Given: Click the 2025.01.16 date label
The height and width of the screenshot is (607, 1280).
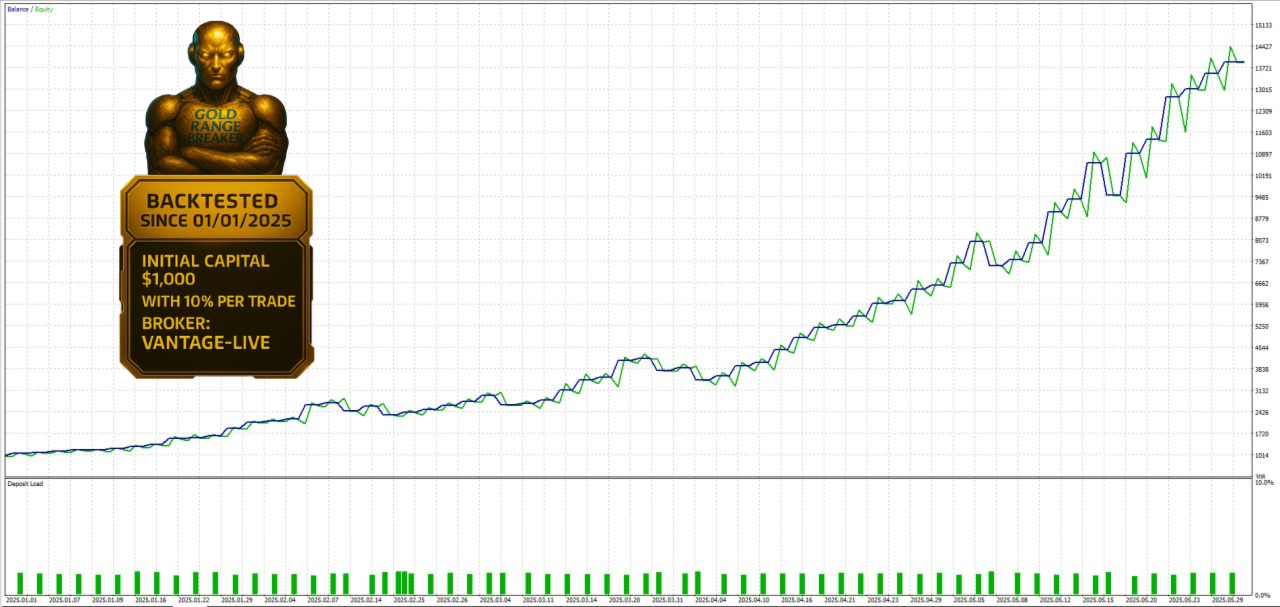Looking at the screenshot, I should (151, 601).
